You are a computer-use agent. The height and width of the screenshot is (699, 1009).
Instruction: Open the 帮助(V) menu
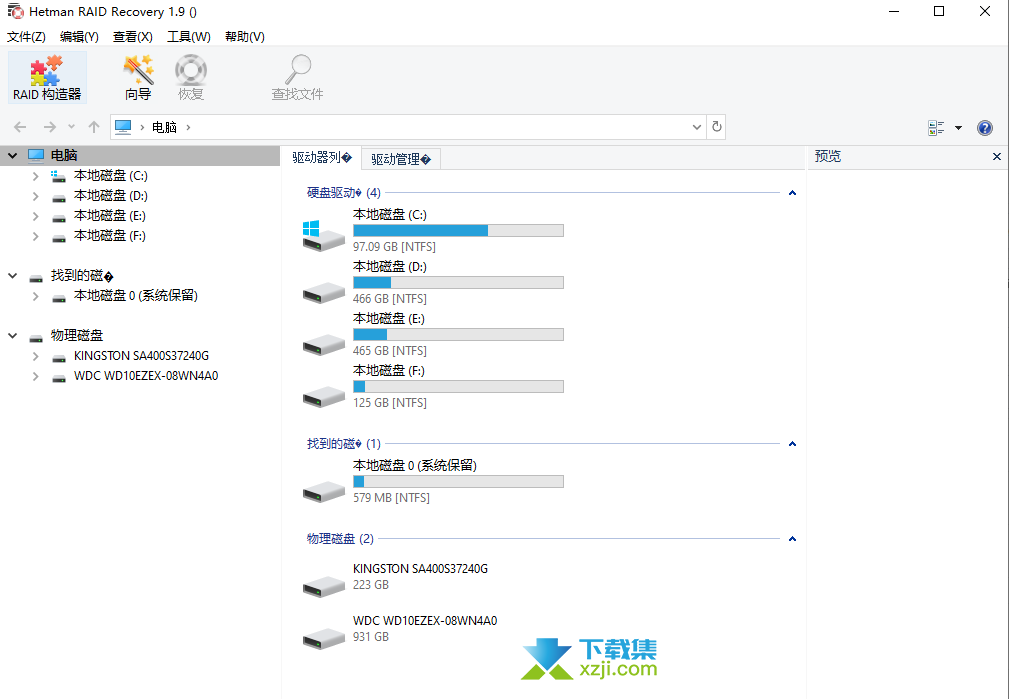click(245, 37)
